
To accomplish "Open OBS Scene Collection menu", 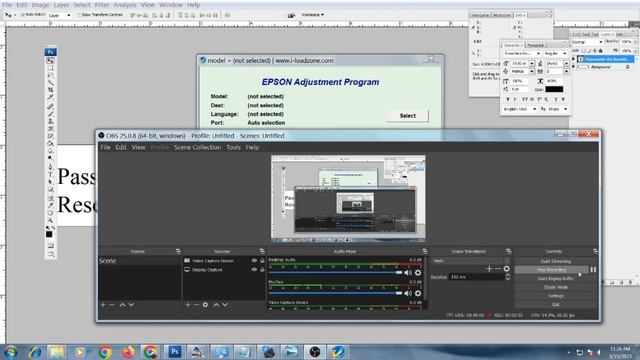I will (198, 147).
